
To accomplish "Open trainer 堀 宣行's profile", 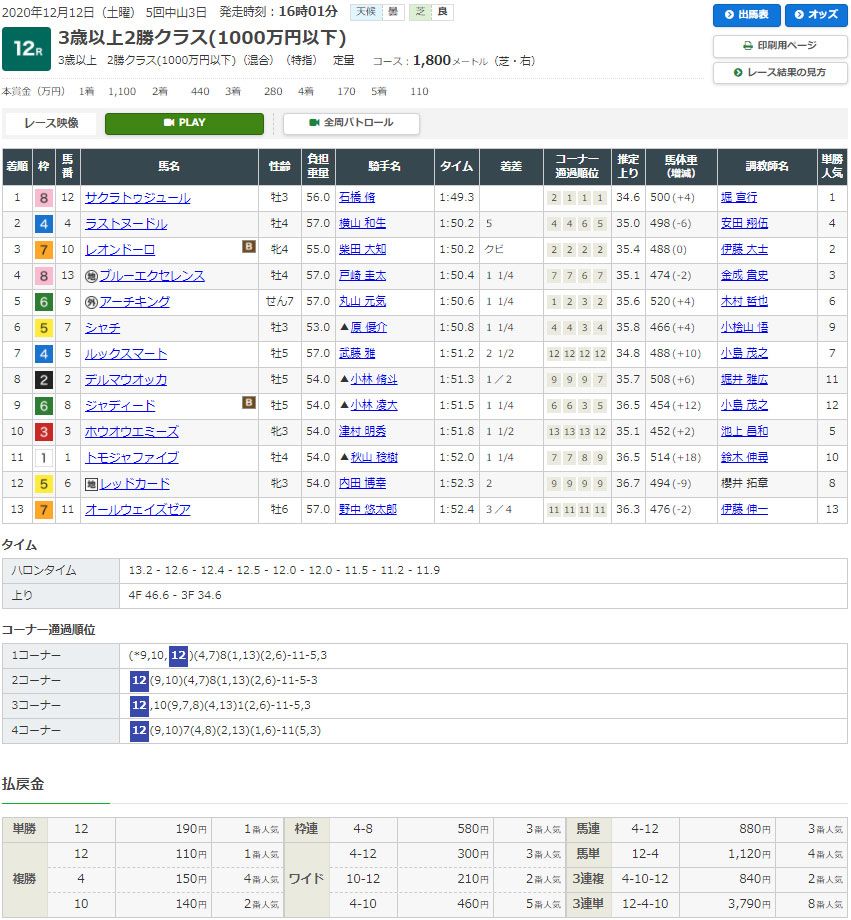I will point(739,198).
